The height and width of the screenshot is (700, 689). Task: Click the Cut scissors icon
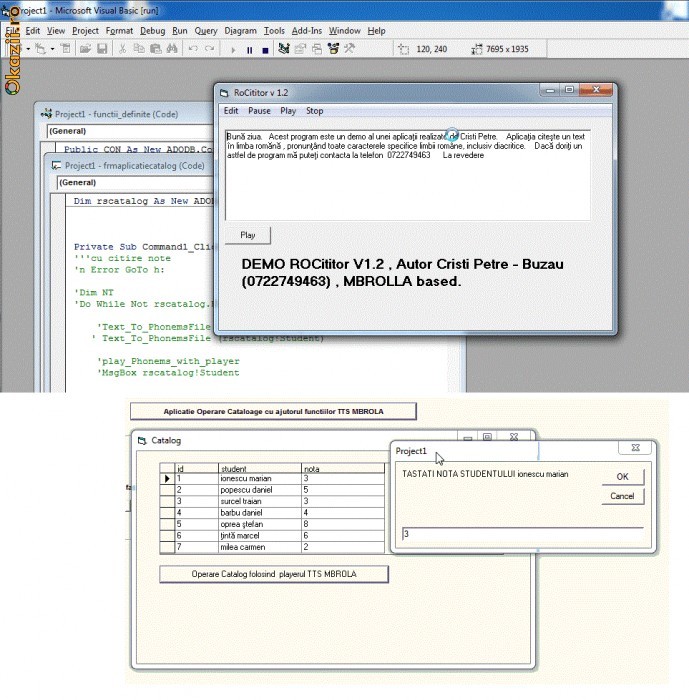tap(122, 48)
